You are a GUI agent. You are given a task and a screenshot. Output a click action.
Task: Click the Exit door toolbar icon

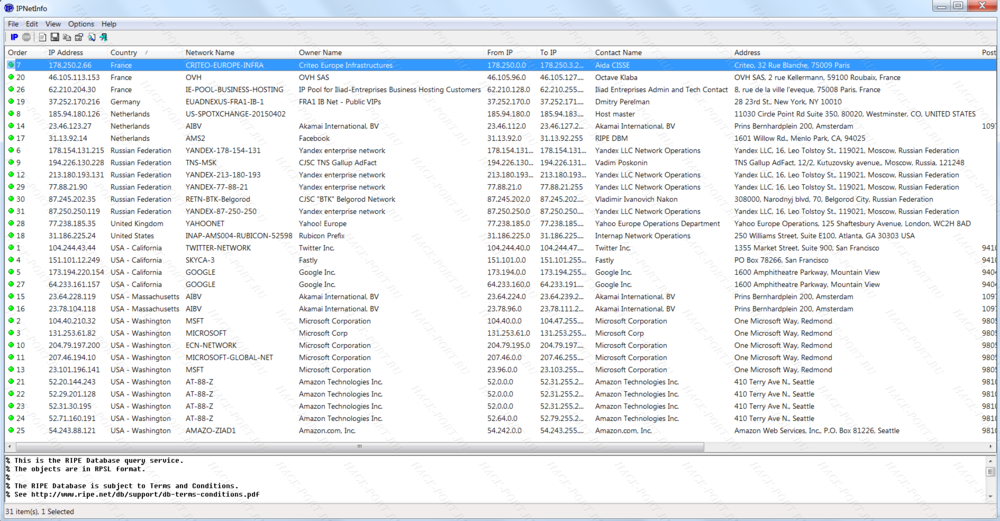[103, 38]
